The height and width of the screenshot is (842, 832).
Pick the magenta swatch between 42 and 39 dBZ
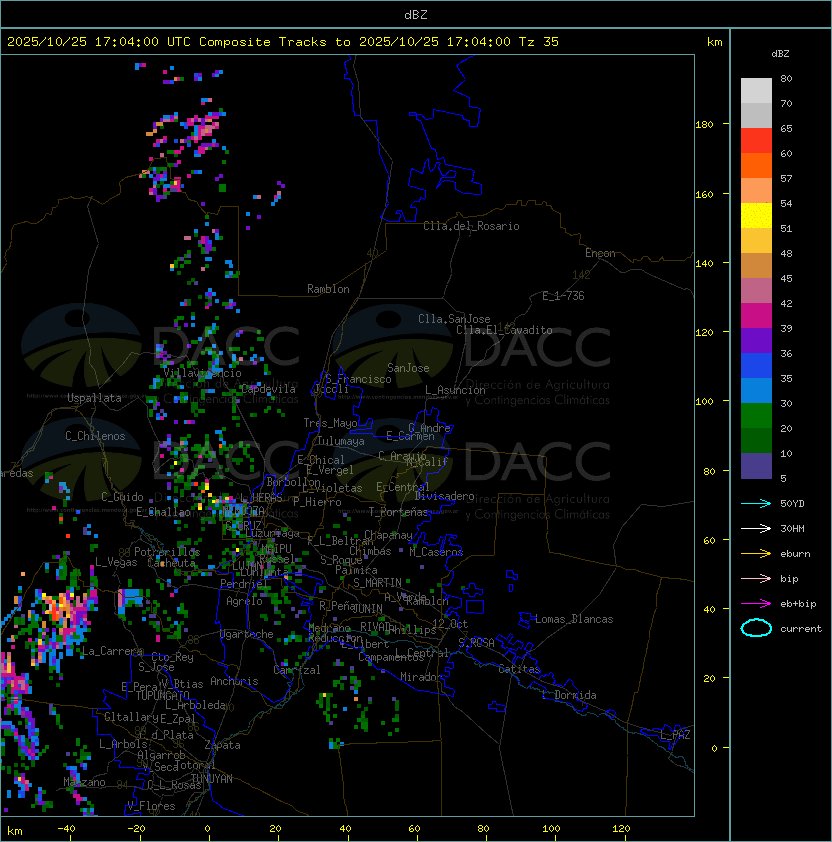coord(756,316)
